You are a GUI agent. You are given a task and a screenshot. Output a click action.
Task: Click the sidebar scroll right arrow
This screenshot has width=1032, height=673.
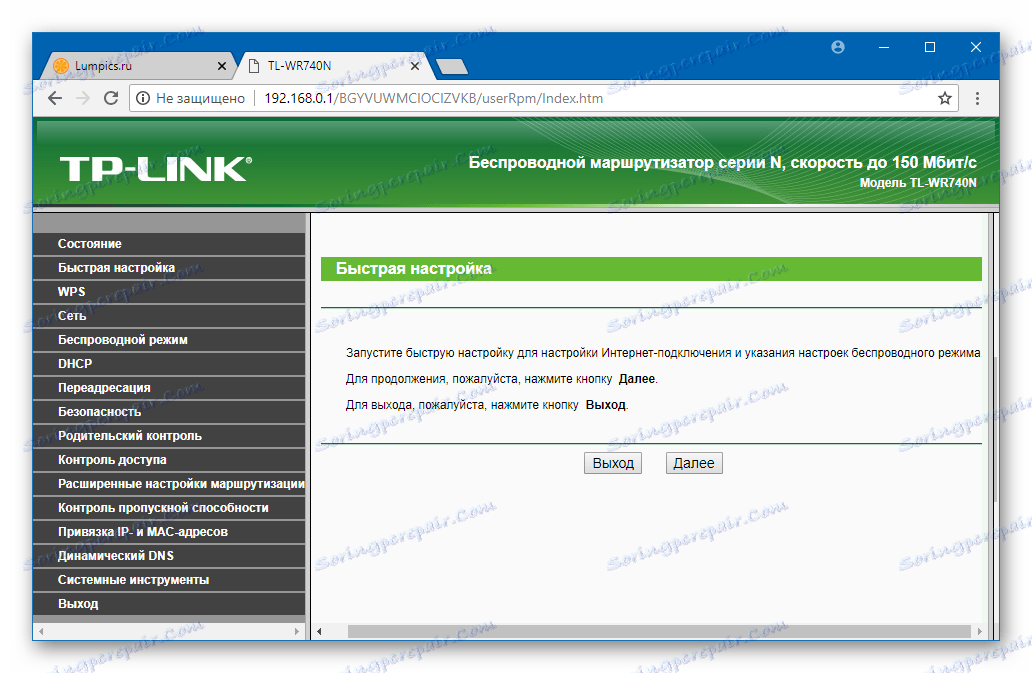pos(297,631)
